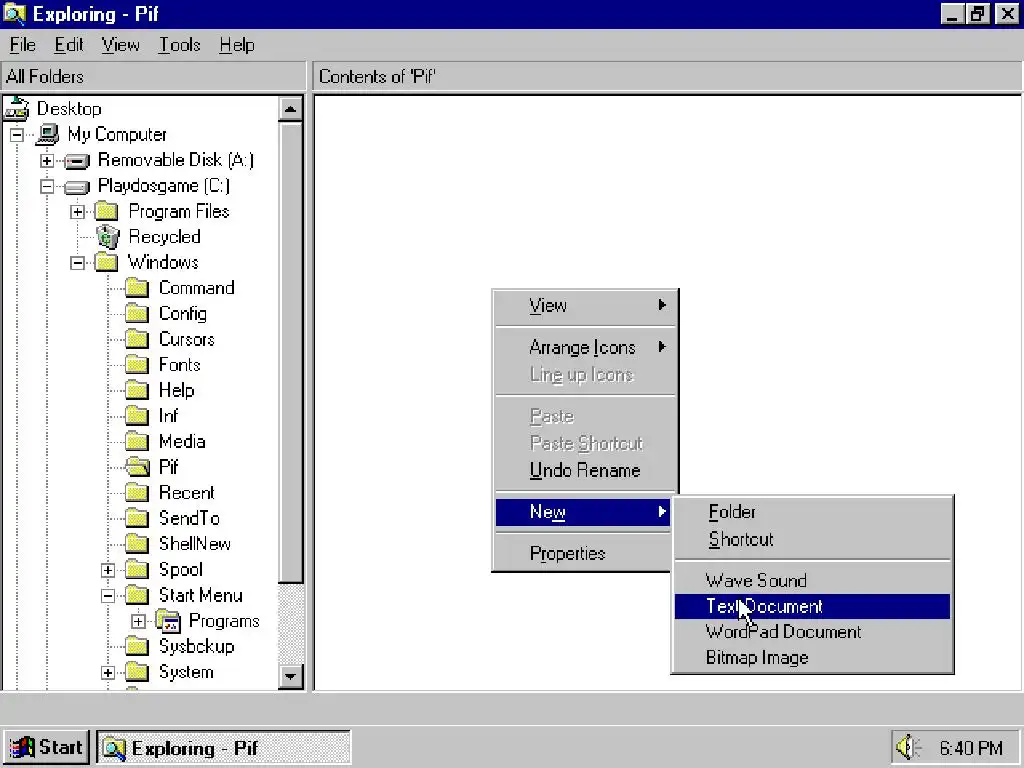Viewport: 1024px width, 768px height.
Task: Expand the Removable Disk (A:) node
Action: coord(47,161)
